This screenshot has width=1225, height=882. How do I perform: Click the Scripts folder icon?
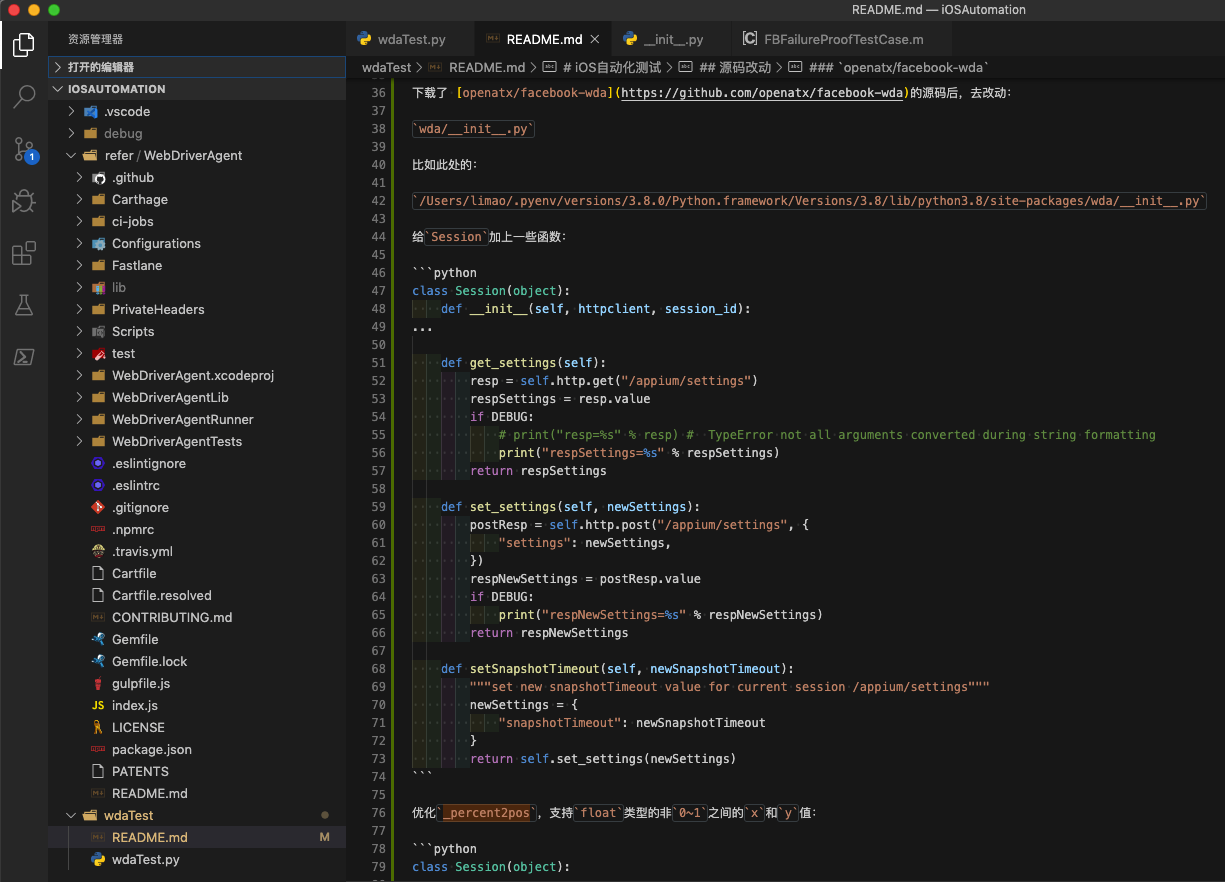pos(98,331)
